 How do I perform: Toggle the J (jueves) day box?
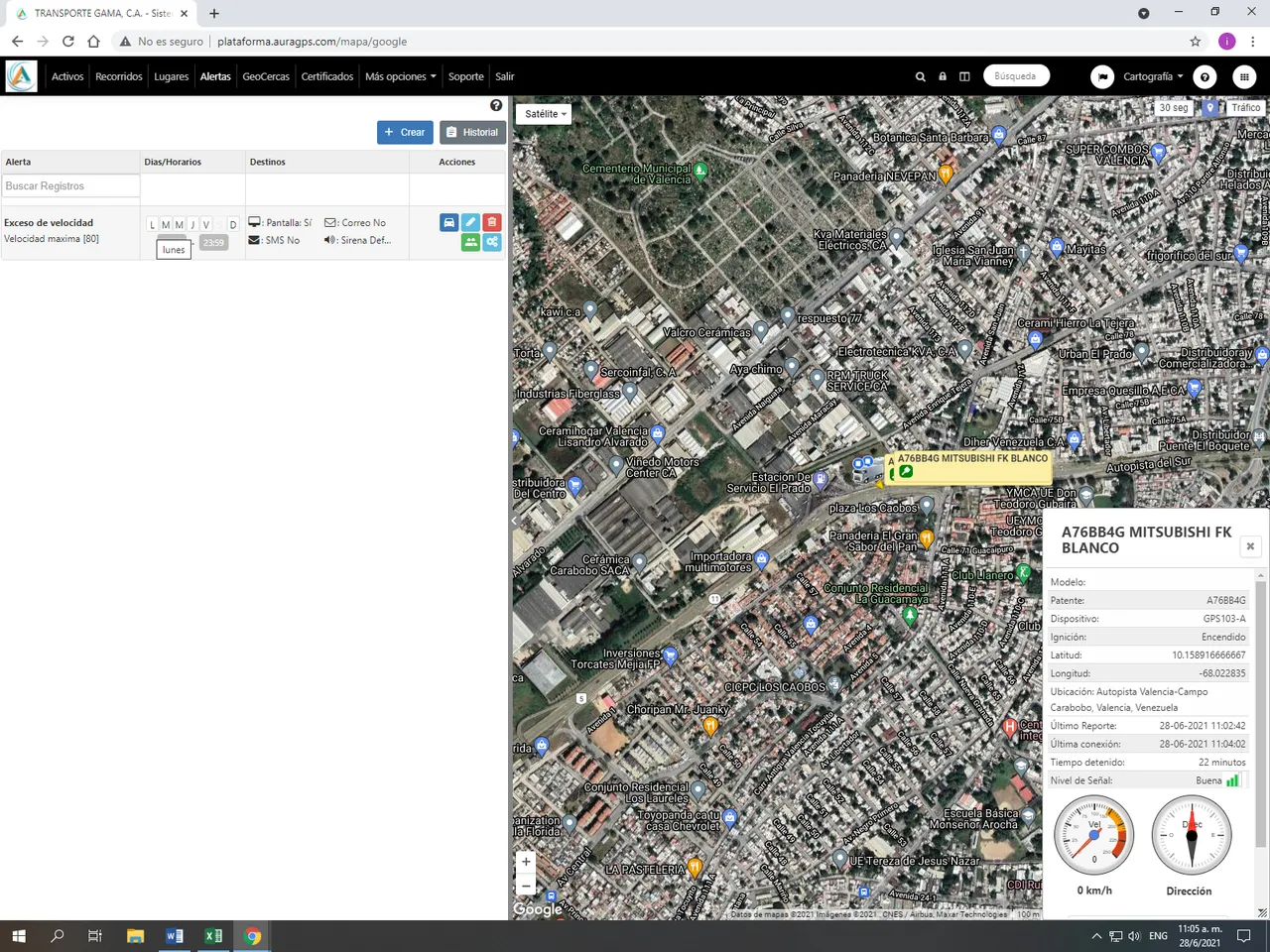tap(192, 225)
